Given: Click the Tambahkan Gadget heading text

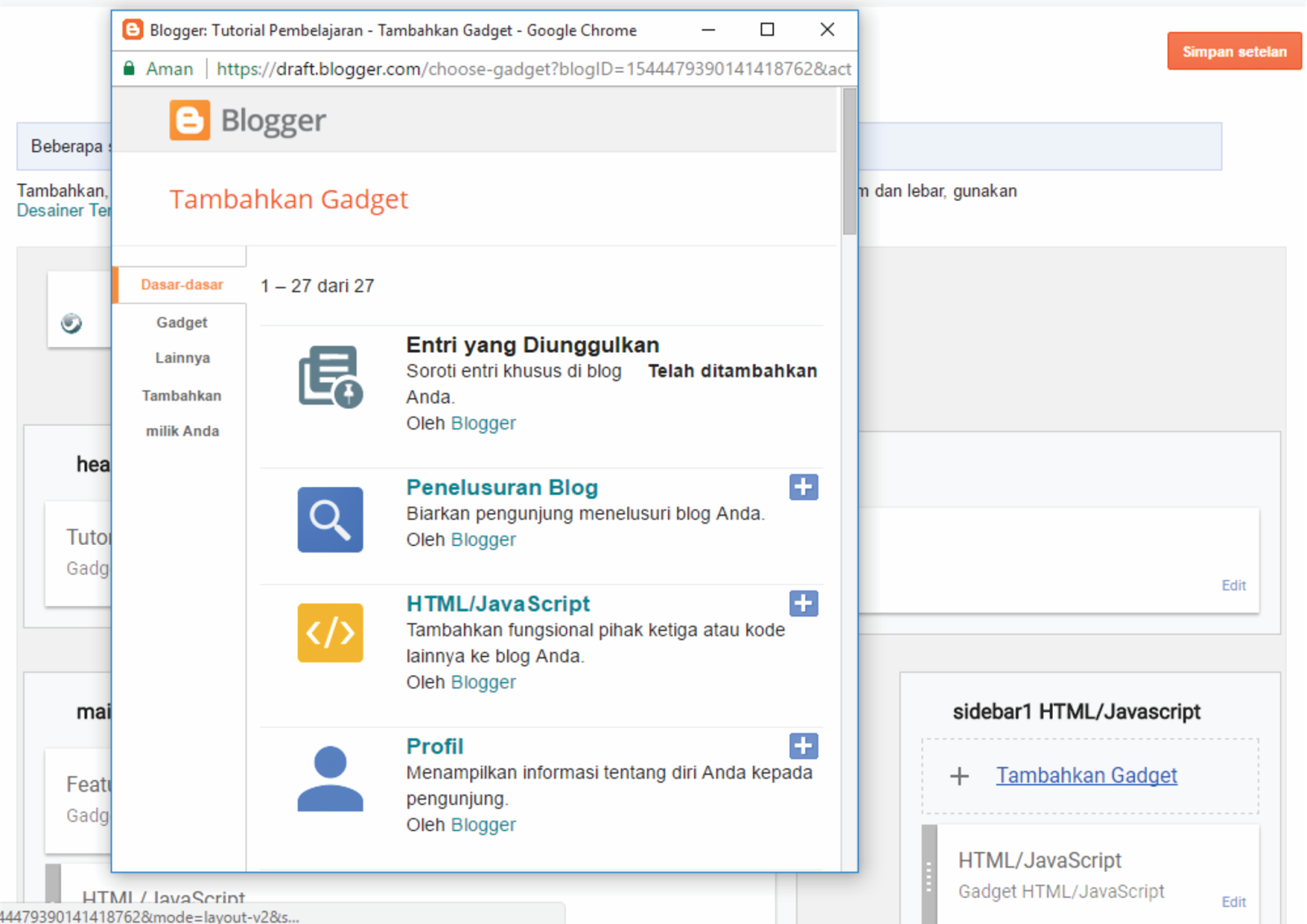Looking at the screenshot, I should click(x=288, y=199).
